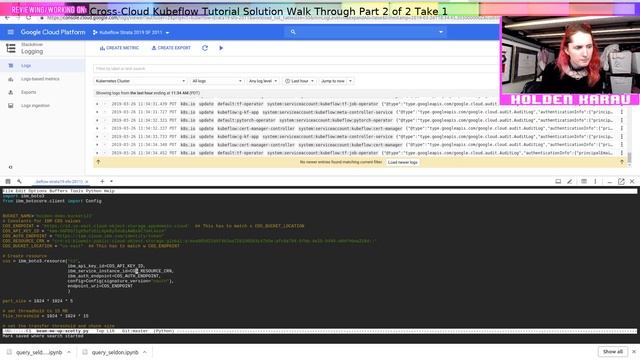This screenshot has height=360, width=640.
Task: Expand the 11:34:31.727 g-kf-app log entry
Action: pyautogui.click(x=97, y=112)
